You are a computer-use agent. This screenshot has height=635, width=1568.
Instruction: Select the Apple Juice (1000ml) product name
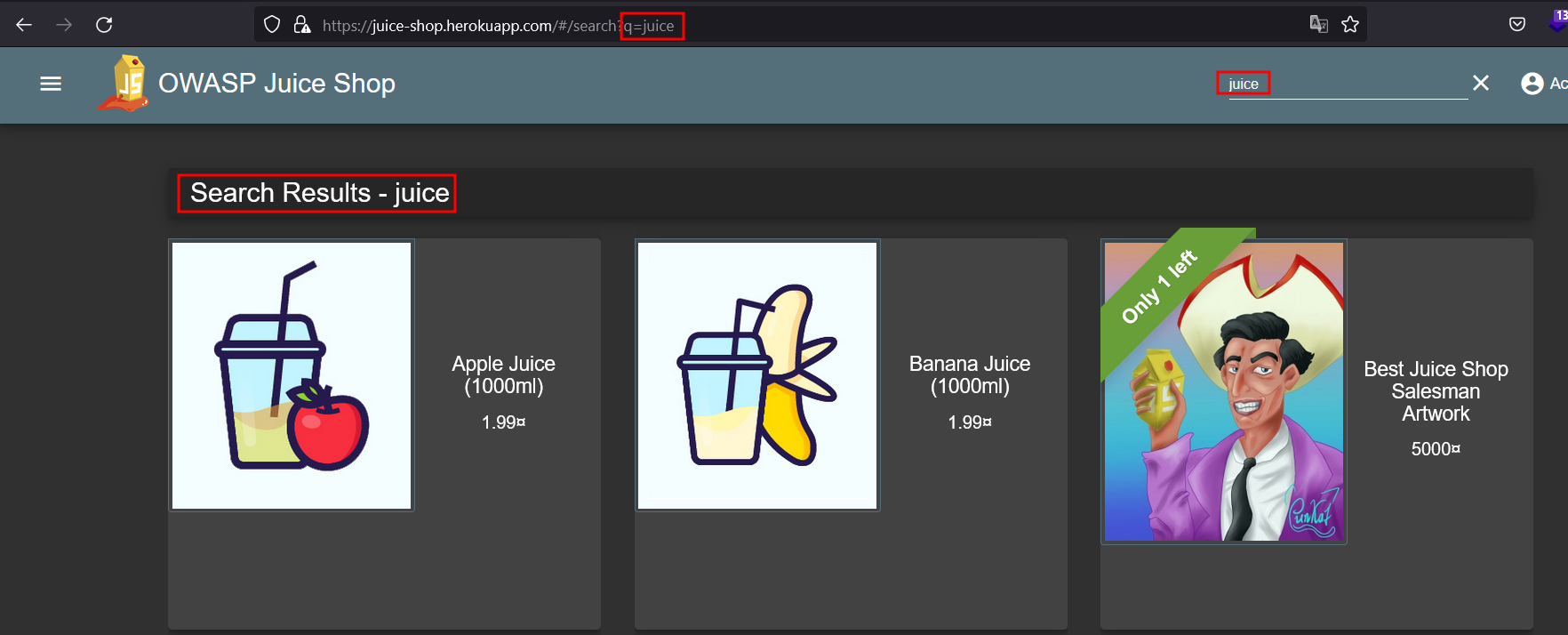[x=504, y=374]
